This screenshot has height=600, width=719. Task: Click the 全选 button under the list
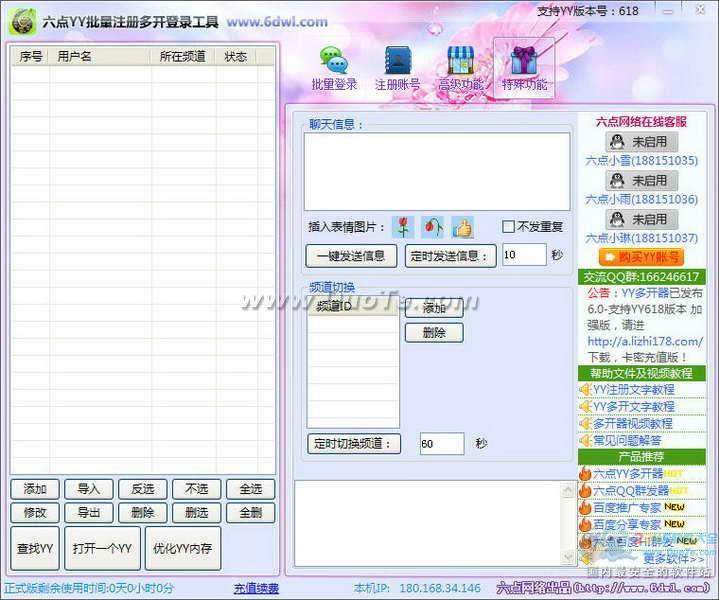[x=250, y=489]
